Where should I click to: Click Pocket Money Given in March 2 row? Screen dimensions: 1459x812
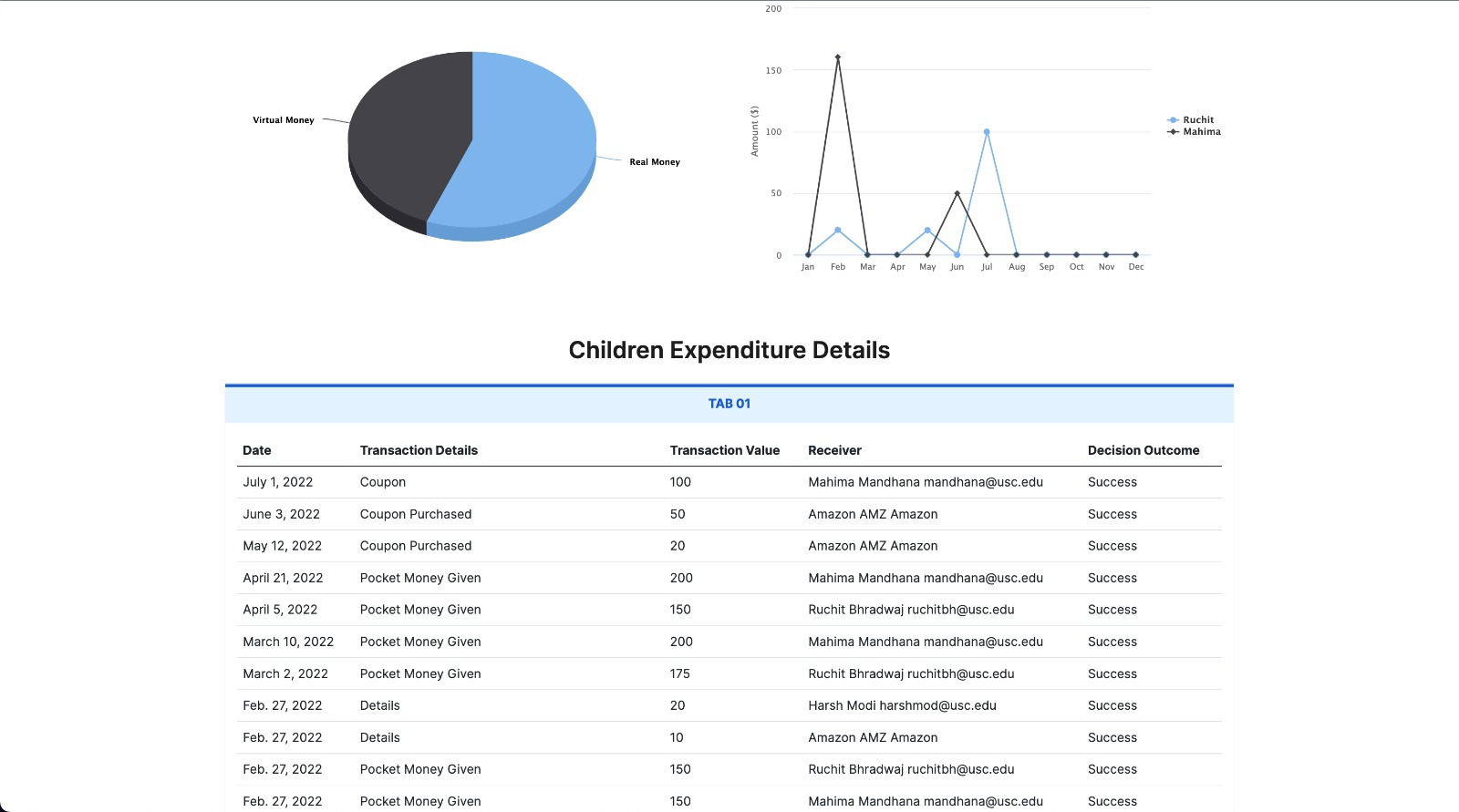pyautogui.click(x=420, y=673)
